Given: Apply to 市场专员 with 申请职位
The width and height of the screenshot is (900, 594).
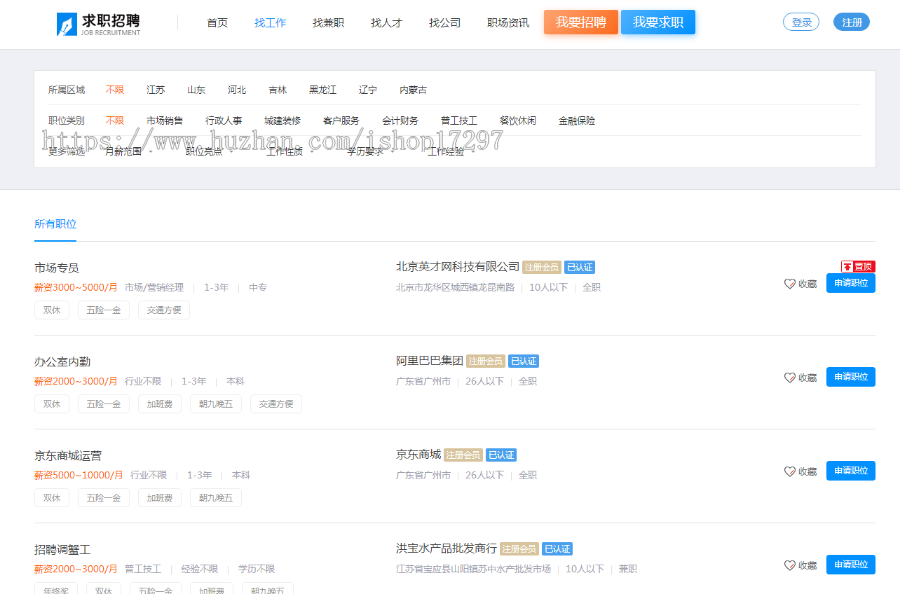Looking at the screenshot, I should 851,283.
